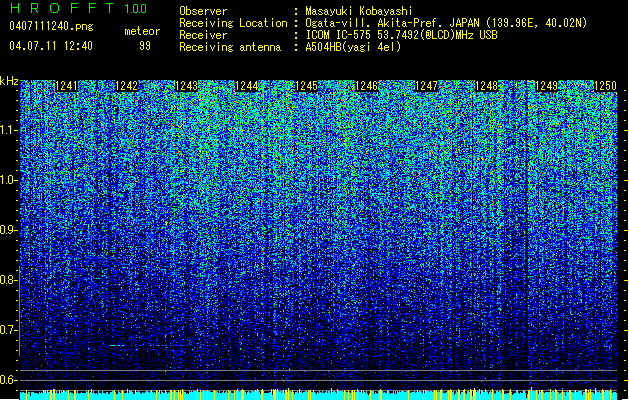The height and width of the screenshot is (400, 629).
Task: Select the filename 0407111240.png
Action: (51, 27)
